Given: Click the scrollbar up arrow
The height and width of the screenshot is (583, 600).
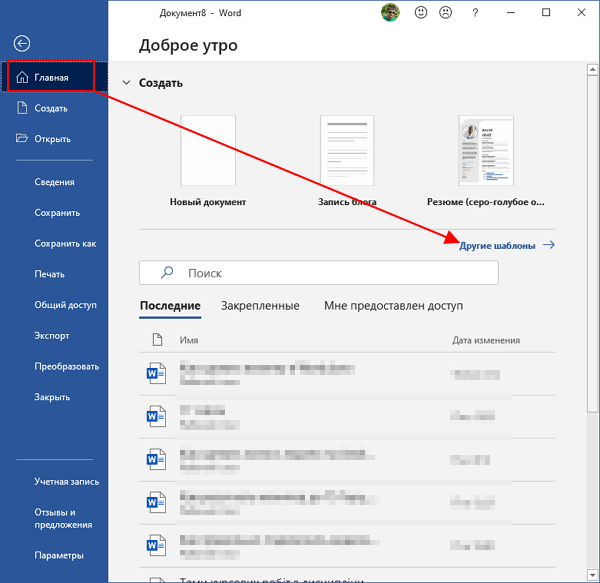Looking at the screenshot, I should pos(592,70).
